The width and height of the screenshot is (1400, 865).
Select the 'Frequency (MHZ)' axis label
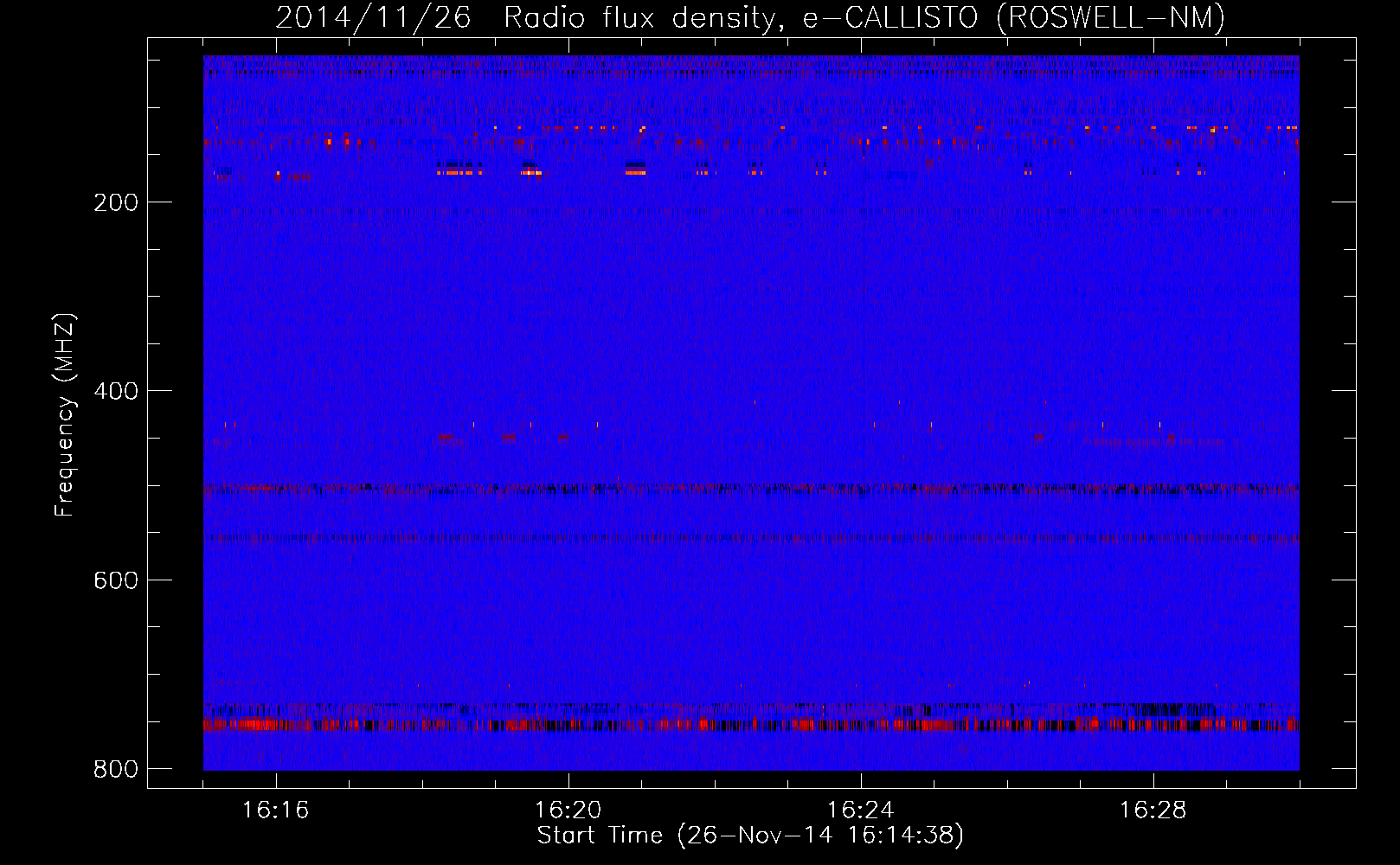point(65,415)
